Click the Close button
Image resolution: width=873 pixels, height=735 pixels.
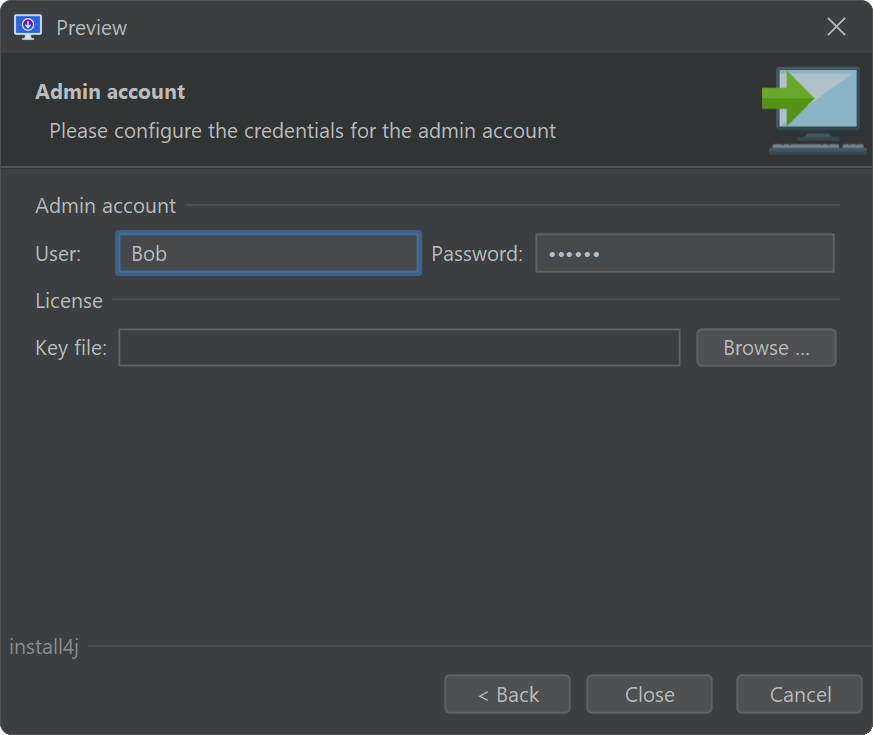[649, 694]
